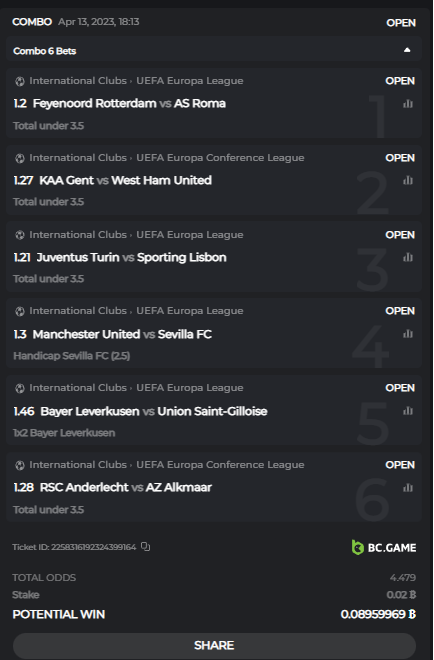Click UEFA Europa Conference League for Gent bet

point(220,158)
